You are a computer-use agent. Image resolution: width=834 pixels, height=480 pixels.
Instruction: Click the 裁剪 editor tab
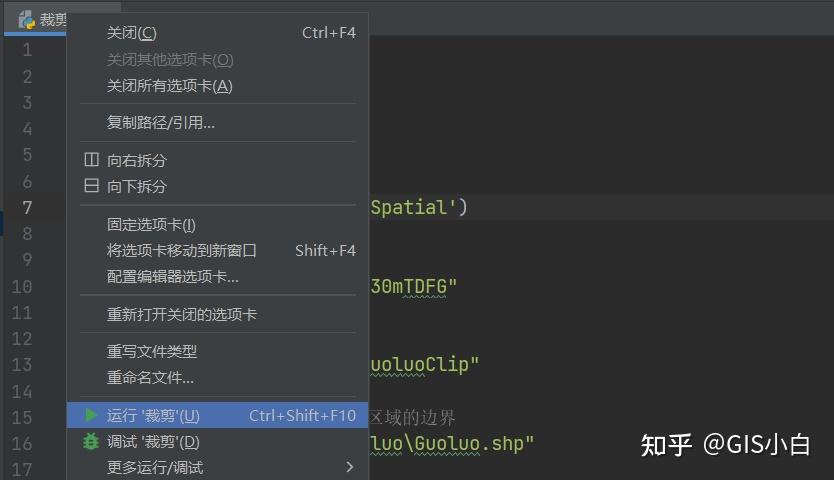[x=50, y=19]
